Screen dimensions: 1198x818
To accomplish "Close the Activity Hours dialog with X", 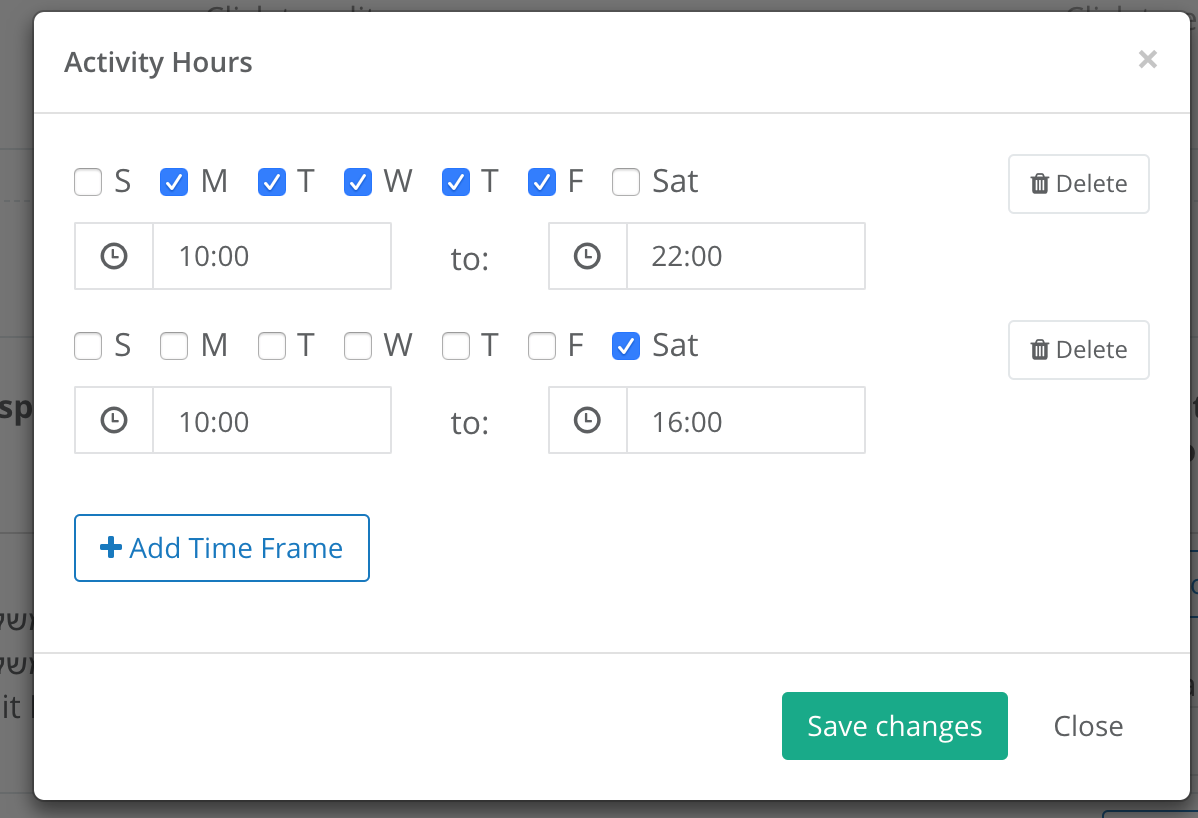I will click(x=1147, y=60).
